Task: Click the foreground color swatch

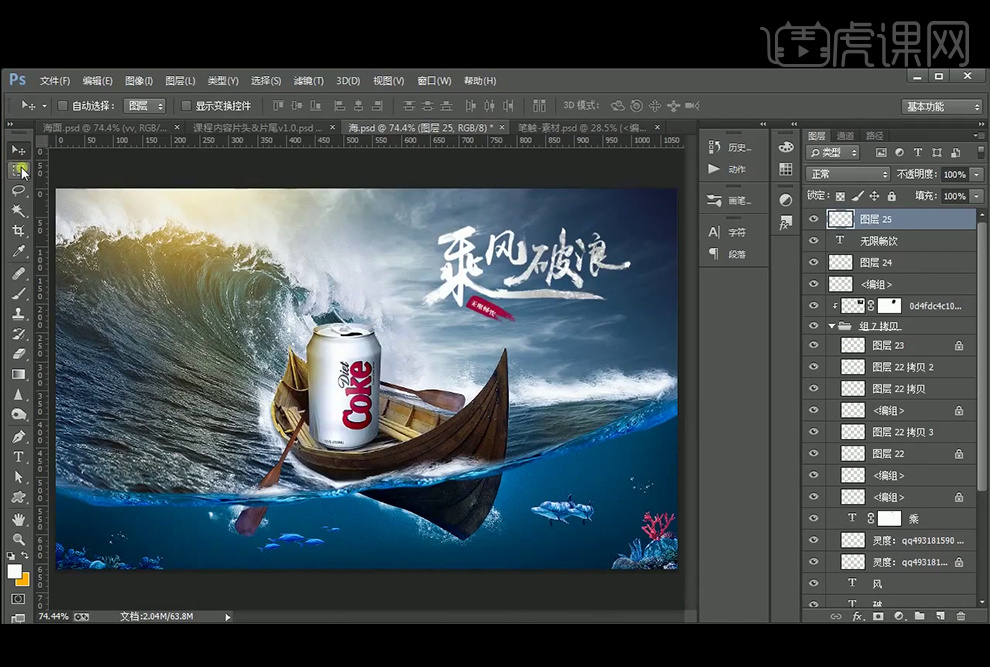Action: pyautogui.click(x=14, y=572)
